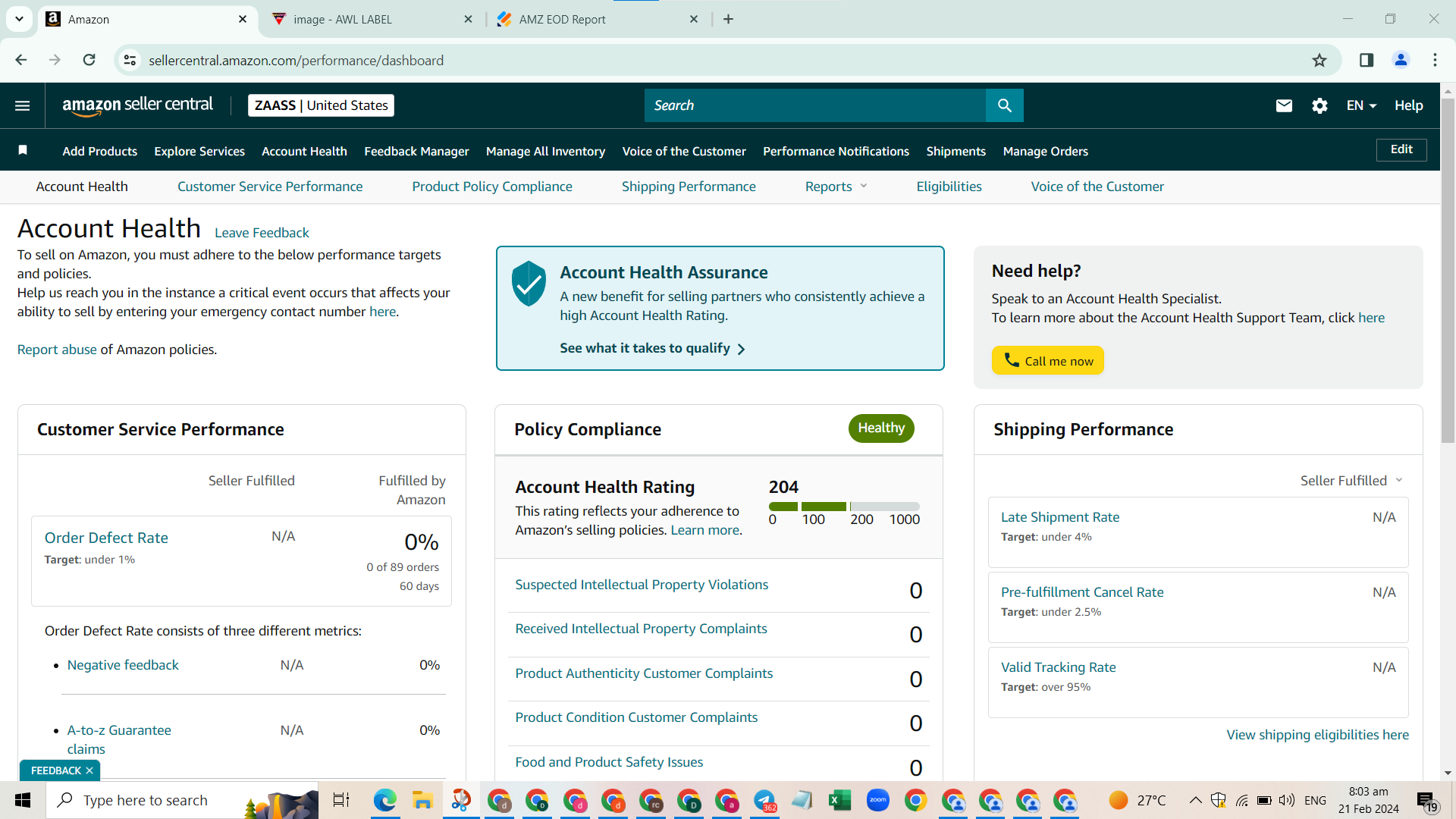Dismiss the FEEDBACK tab with its X
Viewport: 1456px width, 819px height.
point(89,770)
